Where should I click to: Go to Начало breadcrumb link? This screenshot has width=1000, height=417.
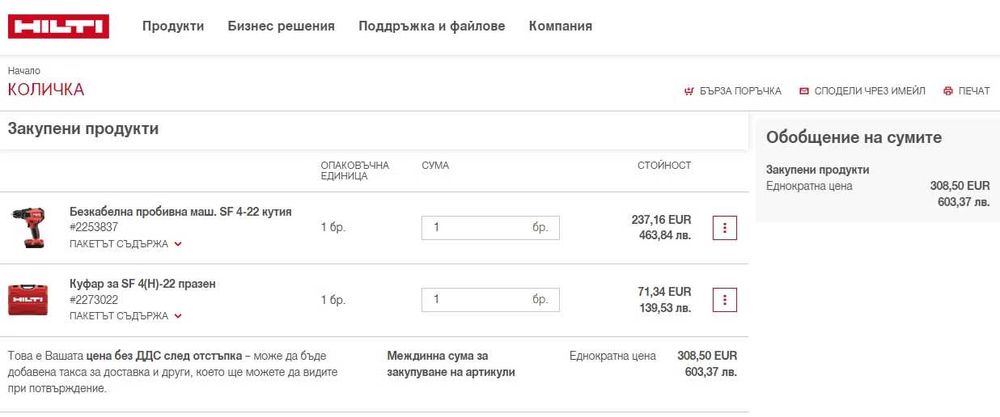[x=24, y=71]
